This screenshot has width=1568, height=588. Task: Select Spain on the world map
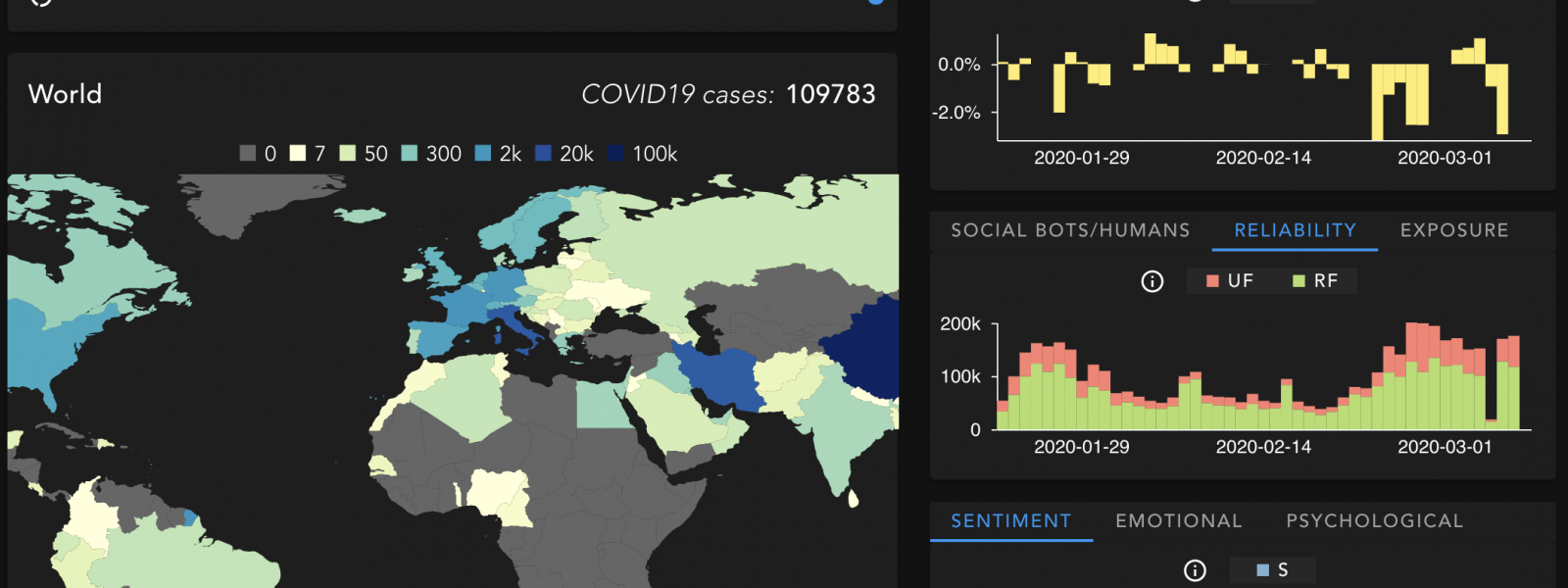434,338
